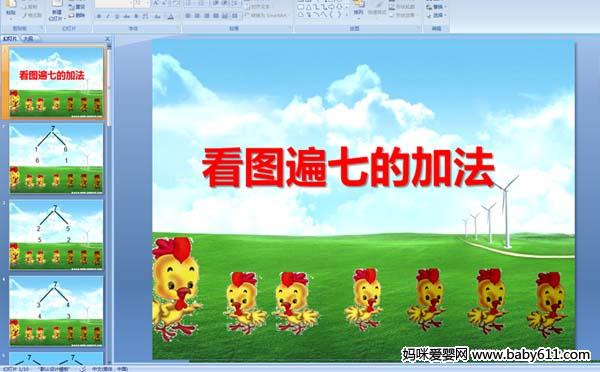
Task: Click the Replace command in Editing group
Action: (436, 7)
